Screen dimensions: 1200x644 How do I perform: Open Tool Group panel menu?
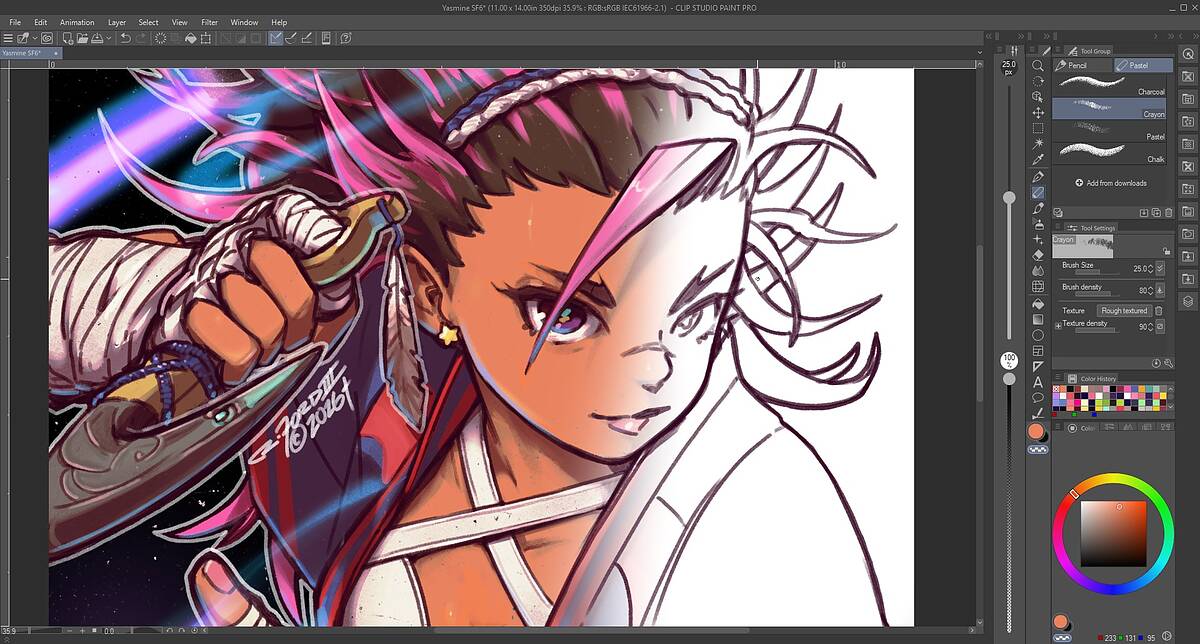pyautogui.click(x=1057, y=49)
